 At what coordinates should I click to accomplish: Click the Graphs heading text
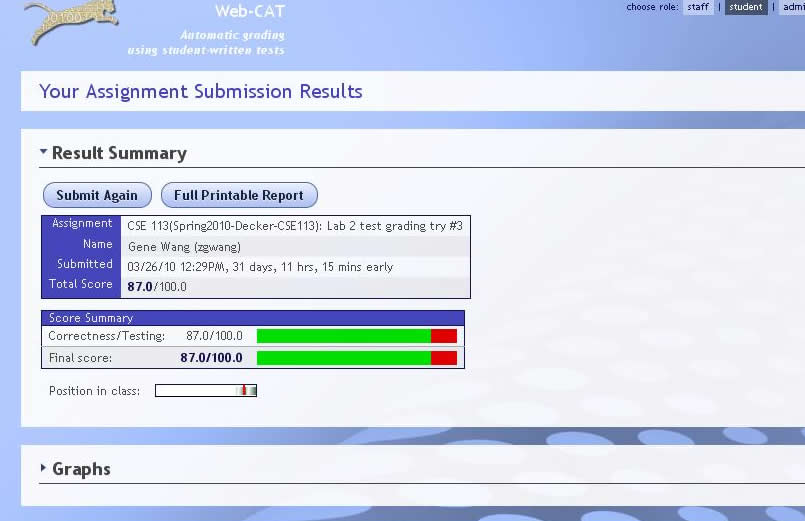[81, 469]
